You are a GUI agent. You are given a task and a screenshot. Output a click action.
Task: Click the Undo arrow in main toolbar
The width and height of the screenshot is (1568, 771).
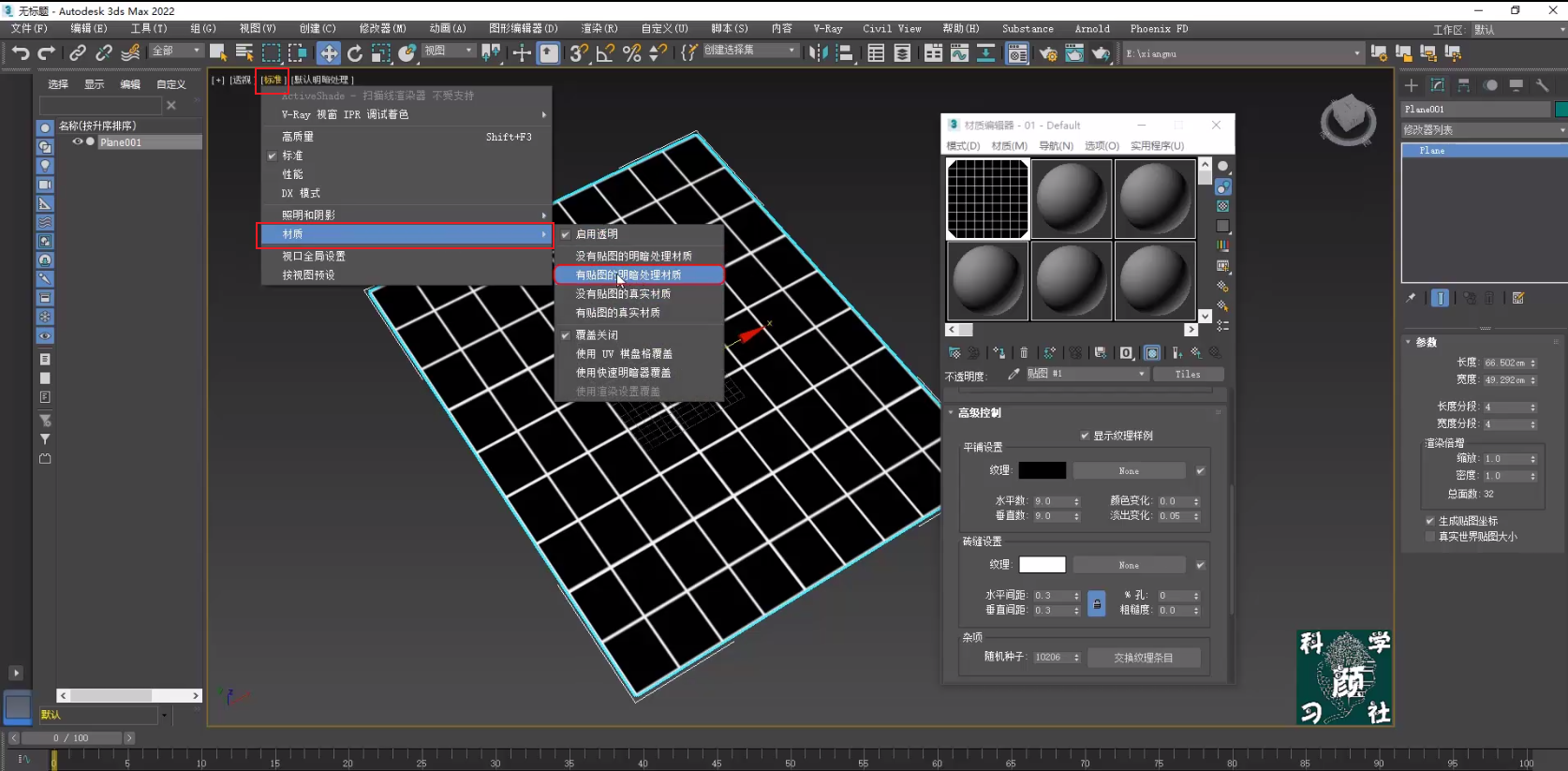point(21,53)
